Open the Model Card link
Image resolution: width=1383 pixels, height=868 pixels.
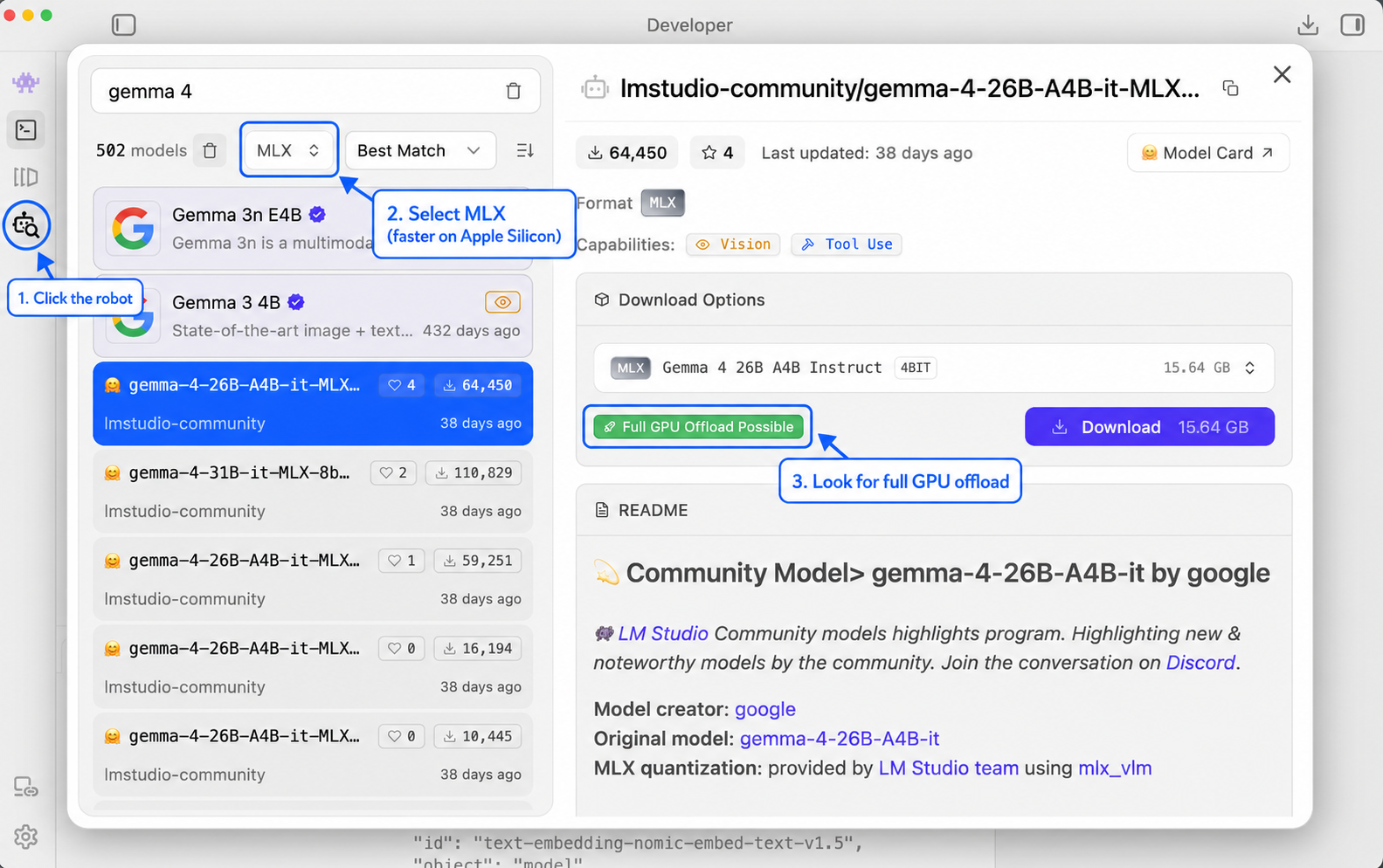[x=1208, y=153]
